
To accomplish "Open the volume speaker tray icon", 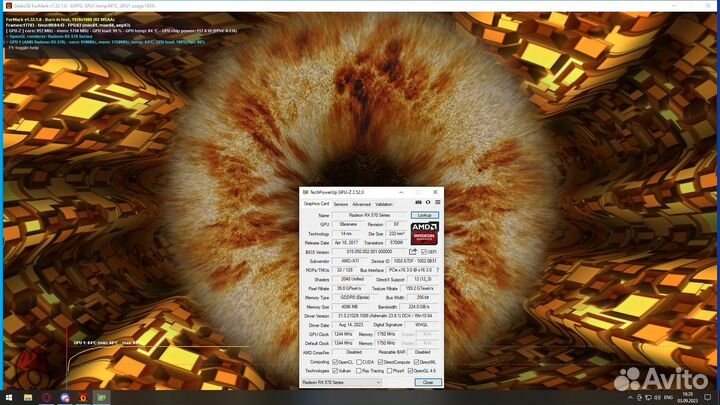I will click(x=658, y=397).
